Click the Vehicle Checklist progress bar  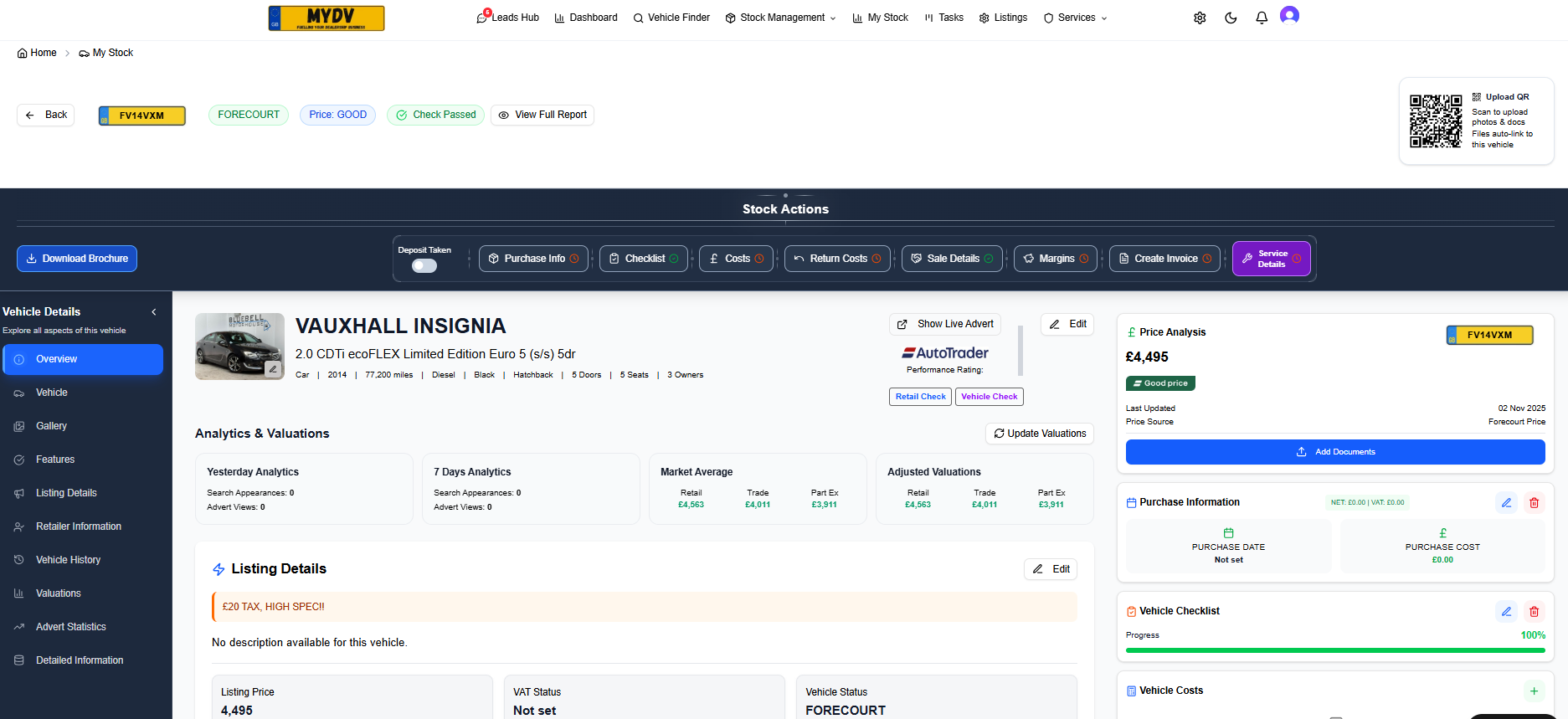pyautogui.click(x=1334, y=650)
